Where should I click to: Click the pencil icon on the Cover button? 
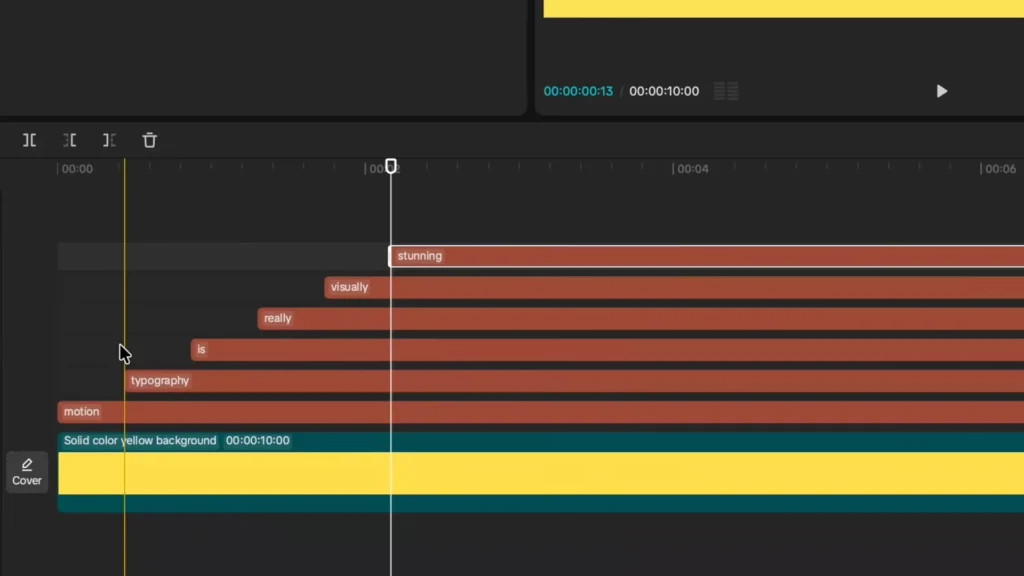[x=26, y=463]
